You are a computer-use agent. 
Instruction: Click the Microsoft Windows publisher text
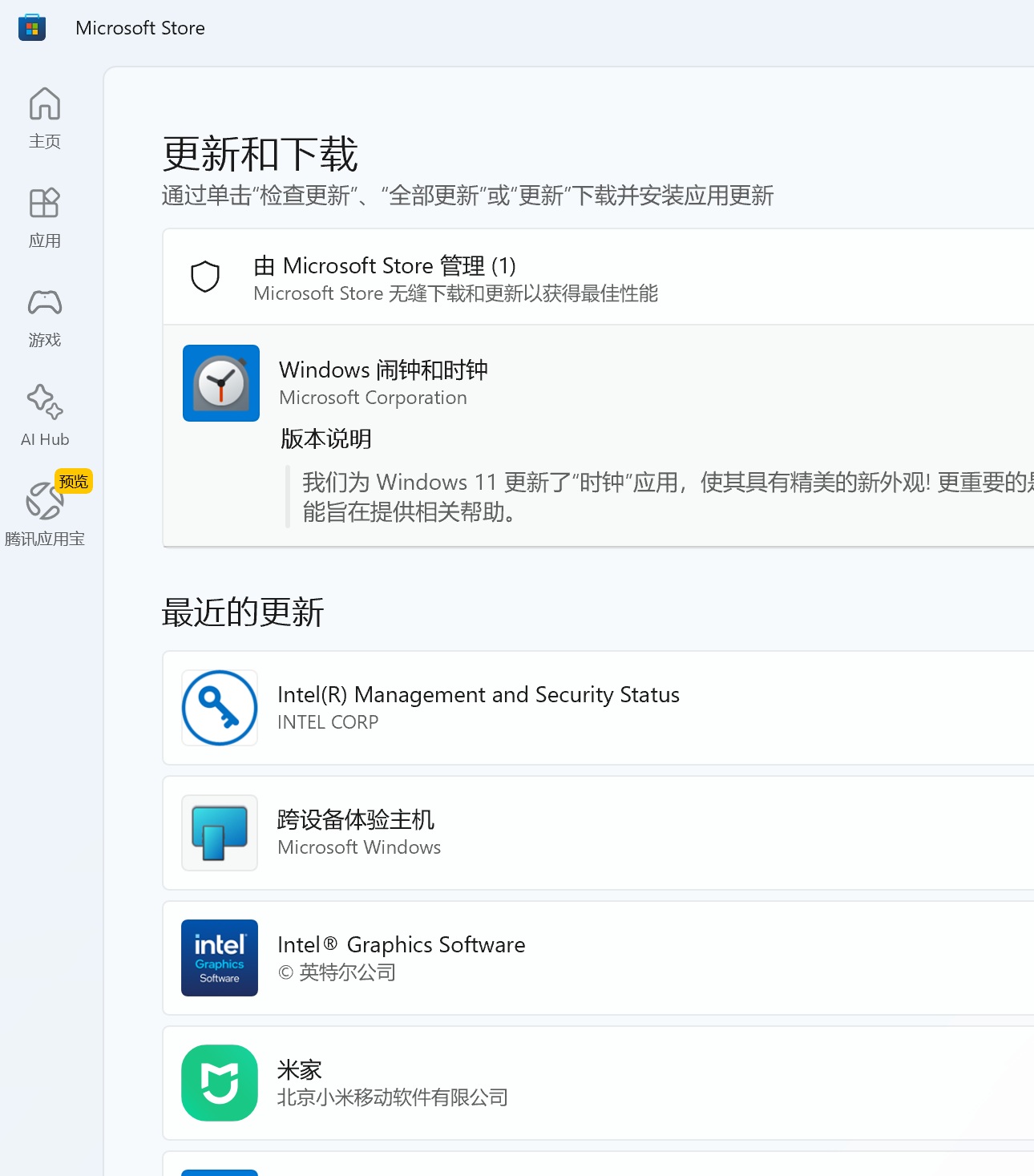(x=359, y=847)
